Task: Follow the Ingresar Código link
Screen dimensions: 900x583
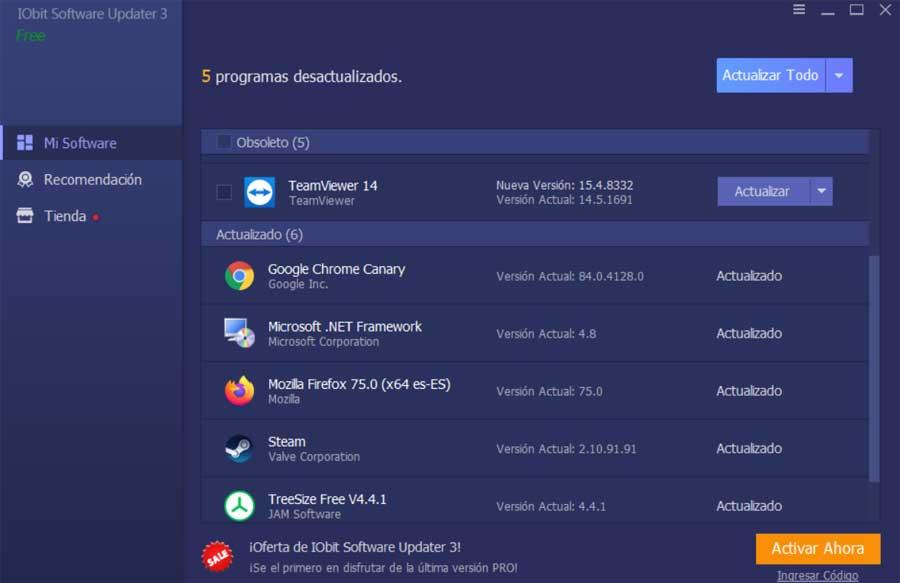Action: click(x=817, y=575)
